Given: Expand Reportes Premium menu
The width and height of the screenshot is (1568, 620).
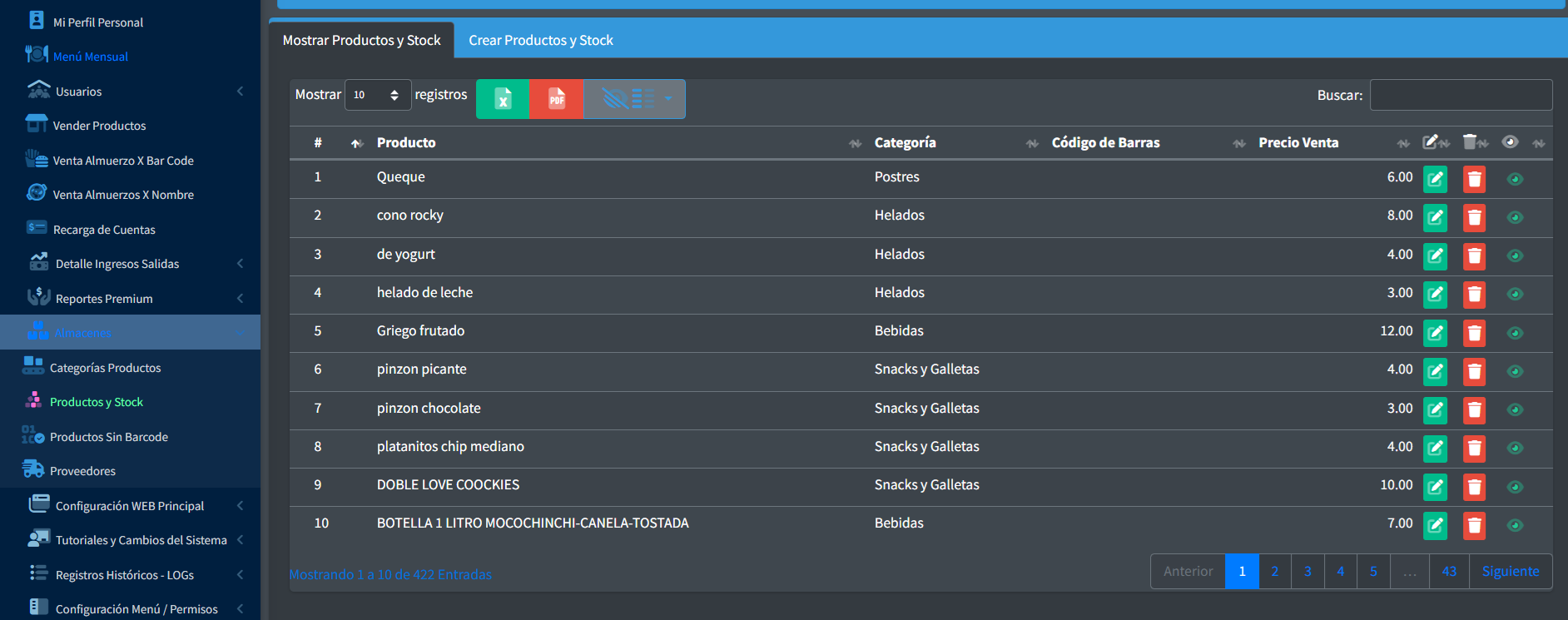Looking at the screenshot, I should click(x=130, y=299).
